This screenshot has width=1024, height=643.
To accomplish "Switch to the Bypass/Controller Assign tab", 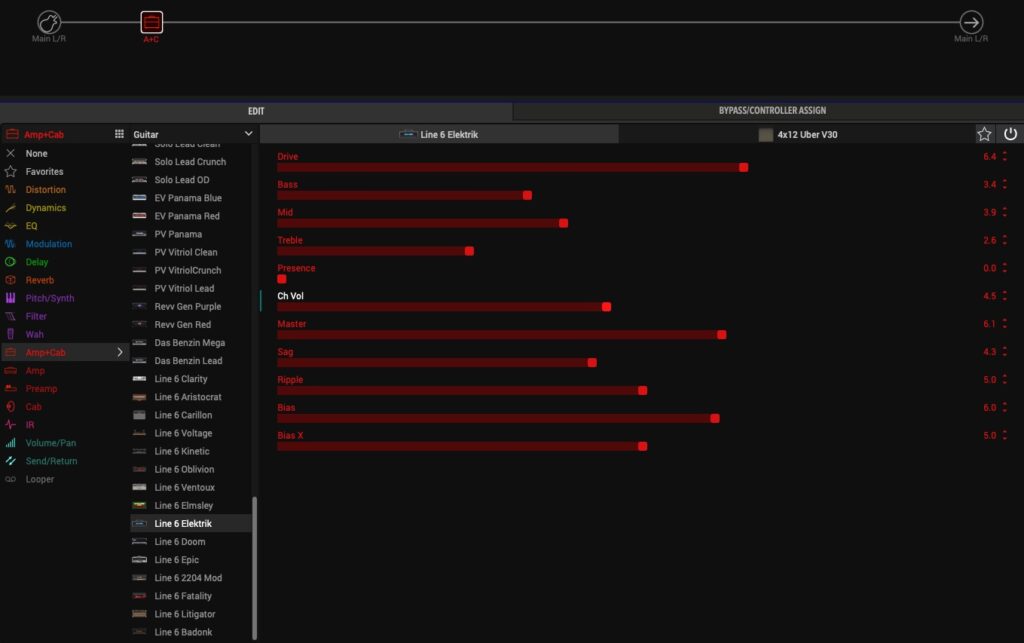I will tap(771, 110).
